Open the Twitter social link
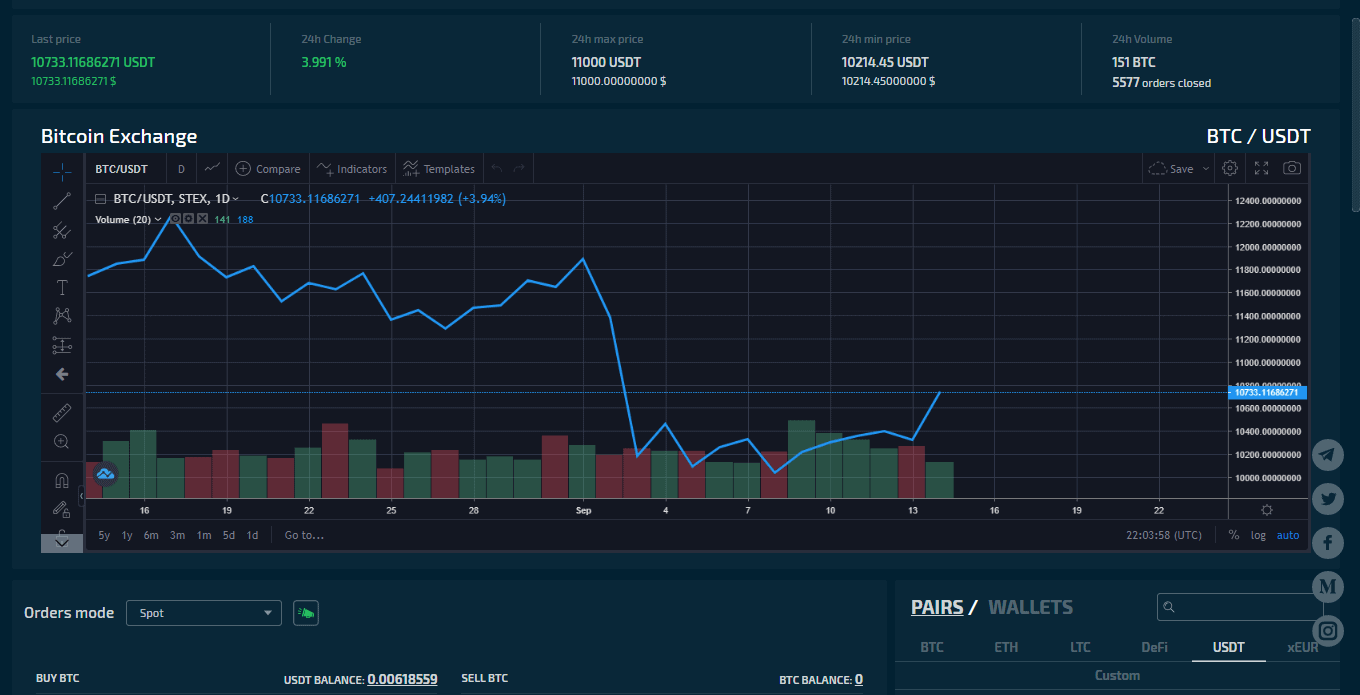 pos(1328,499)
